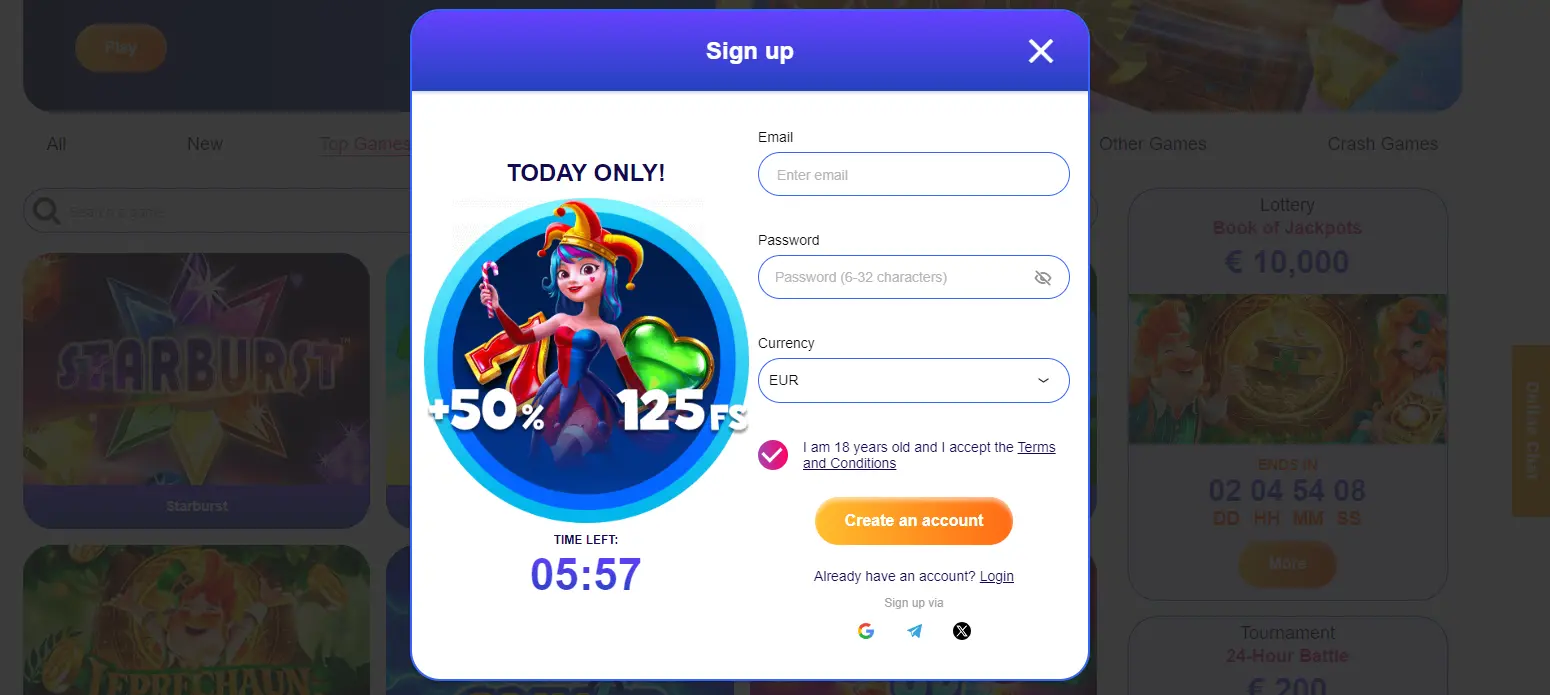
Task: Open the Starburst game thumbnail
Action: point(196,390)
